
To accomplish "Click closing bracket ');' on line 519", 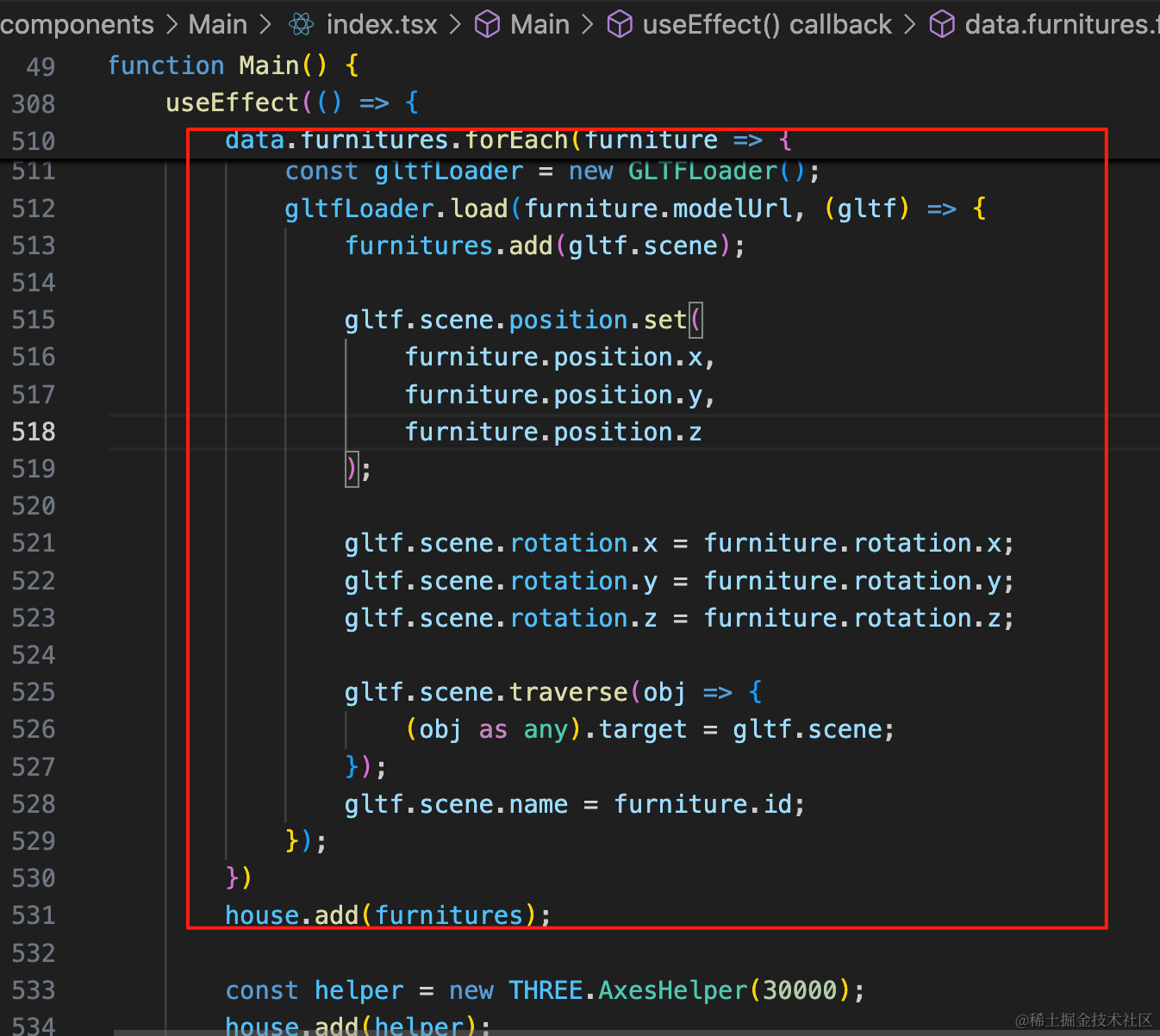I will (x=359, y=469).
